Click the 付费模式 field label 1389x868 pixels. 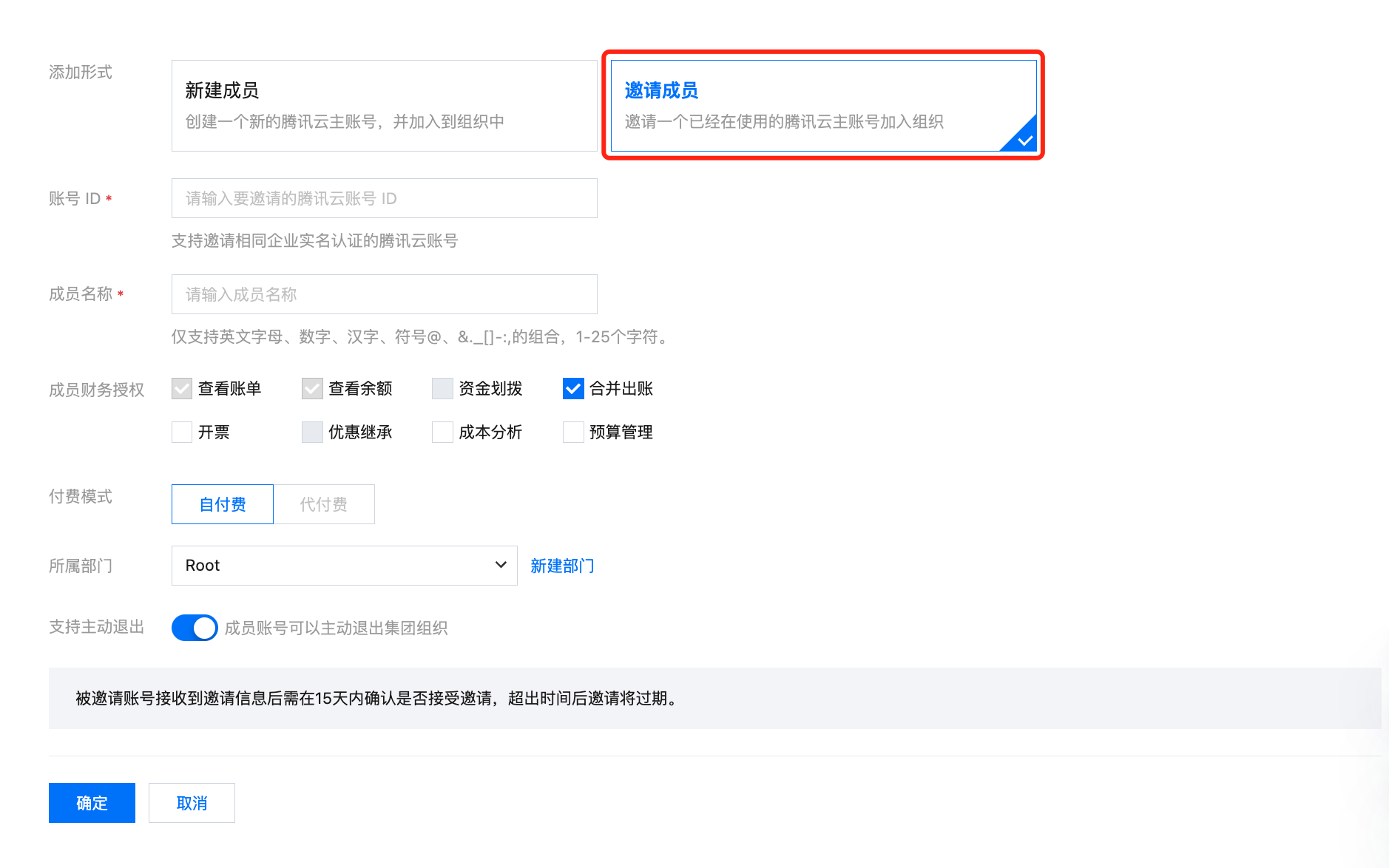click(81, 497)
